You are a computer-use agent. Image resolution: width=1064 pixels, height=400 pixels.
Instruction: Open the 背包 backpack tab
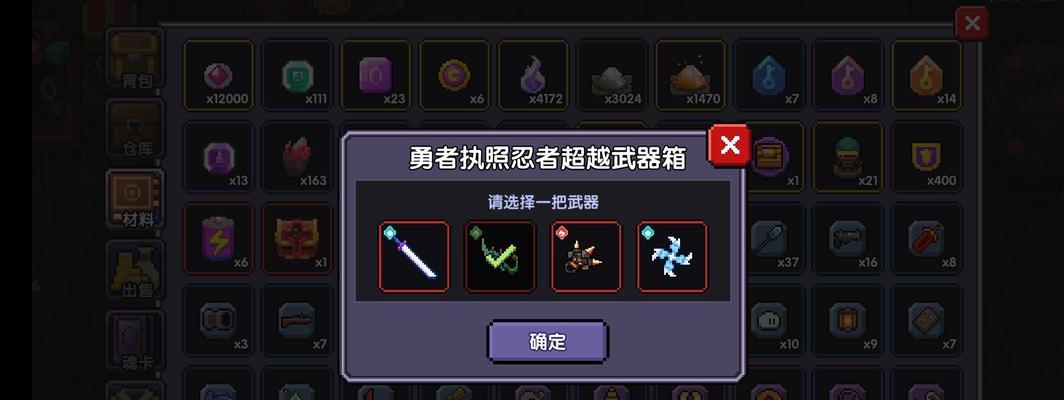(x=136, y=61)
